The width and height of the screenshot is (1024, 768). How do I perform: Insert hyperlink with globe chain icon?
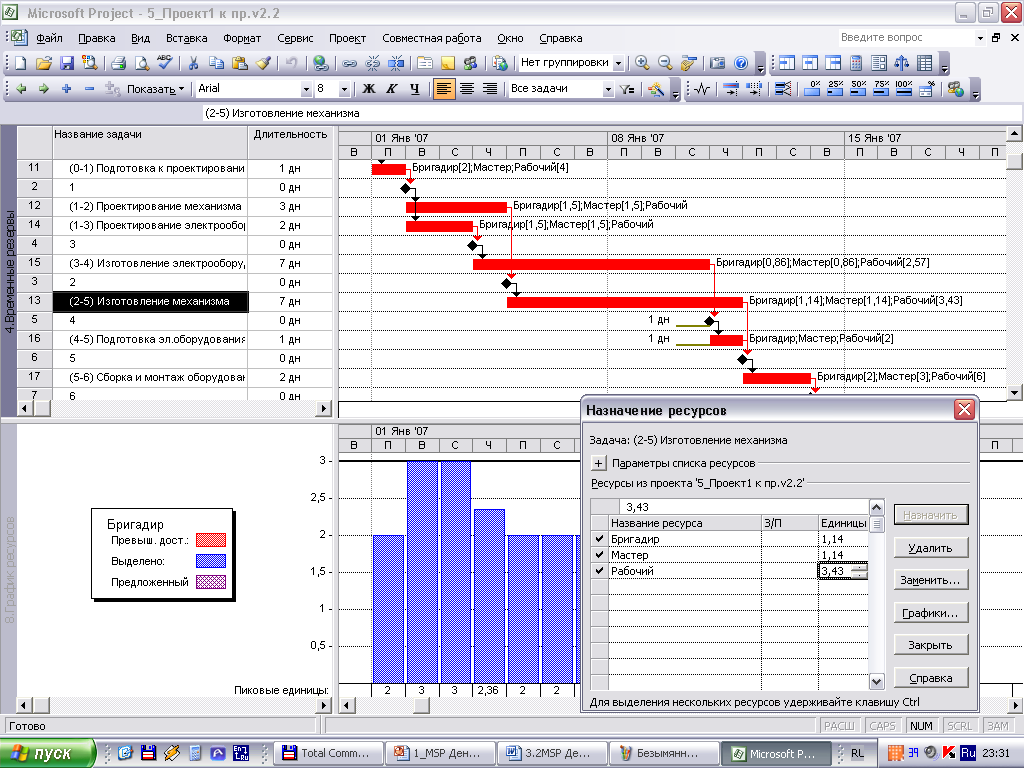coord(320,63)
